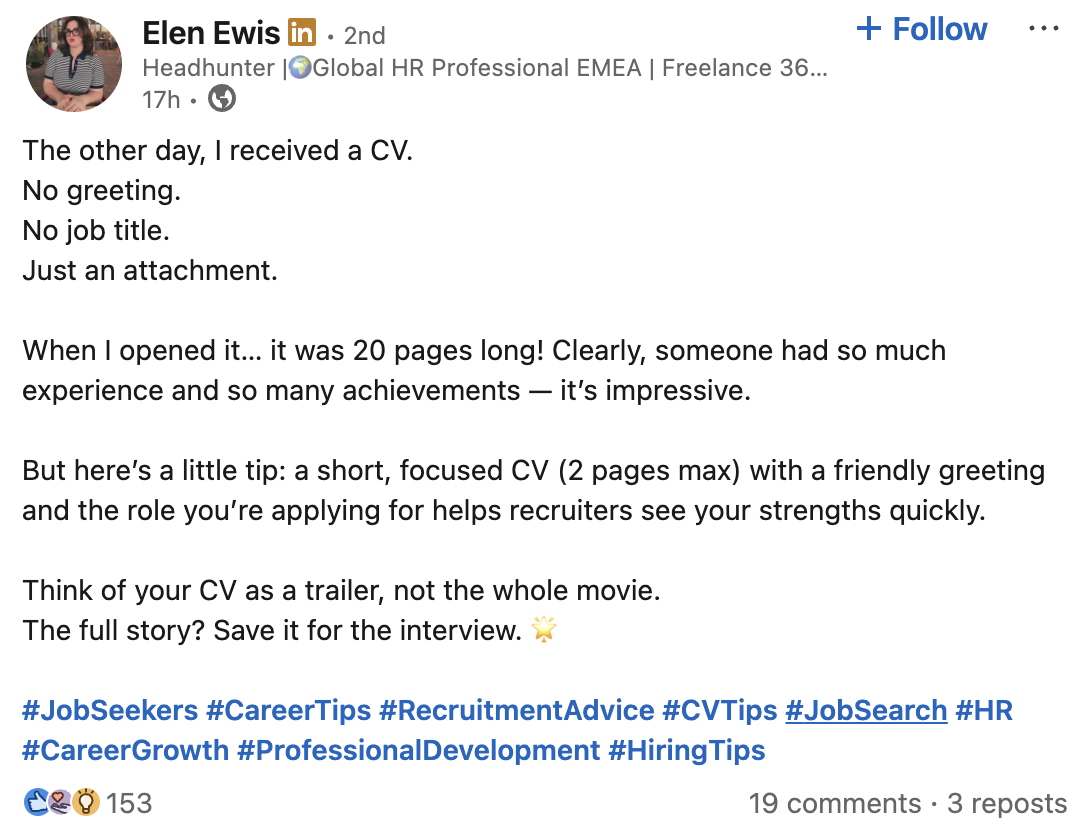Open the #CareerTips hashtag
Screen dimensions: 1090x834
click(288, 710)
